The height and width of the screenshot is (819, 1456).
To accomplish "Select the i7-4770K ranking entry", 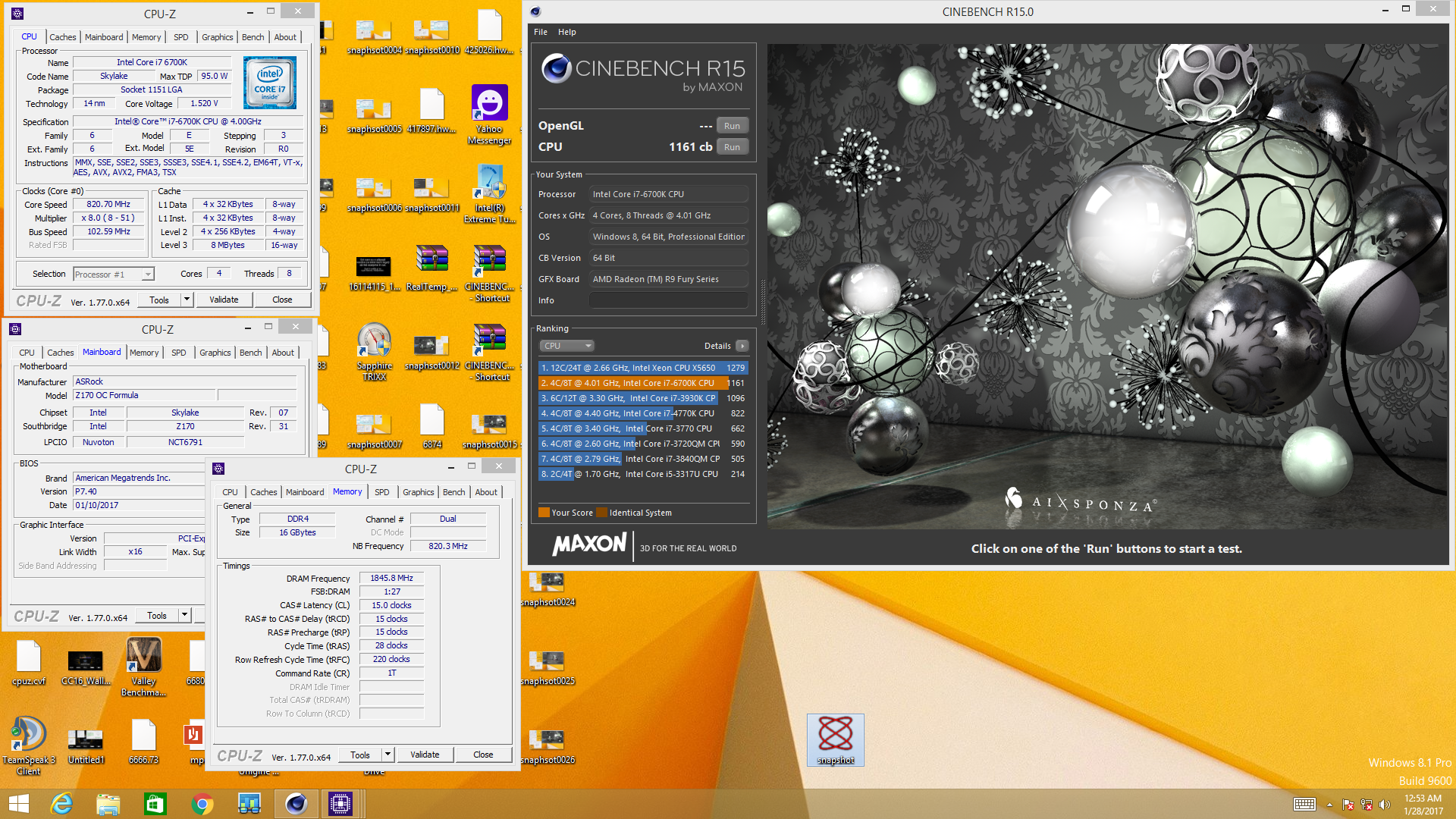I will [643, 413].
